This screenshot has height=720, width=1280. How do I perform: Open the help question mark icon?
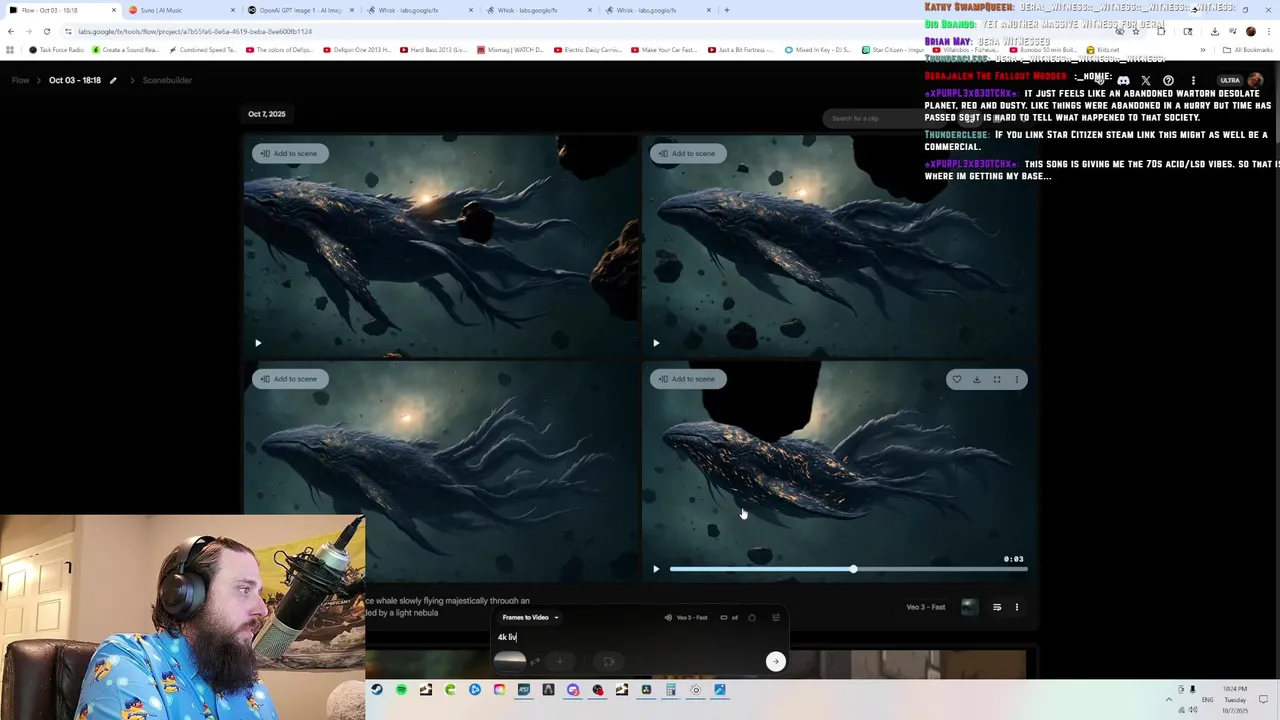click(x=1168, y=80)
